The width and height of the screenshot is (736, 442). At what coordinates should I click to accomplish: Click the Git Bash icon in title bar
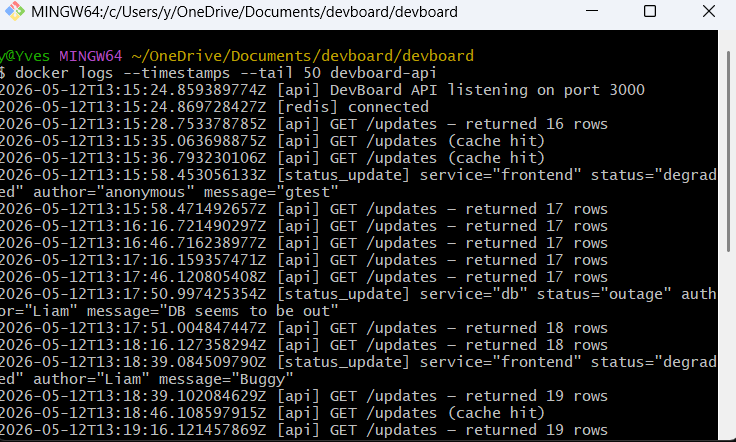[14, 11]
